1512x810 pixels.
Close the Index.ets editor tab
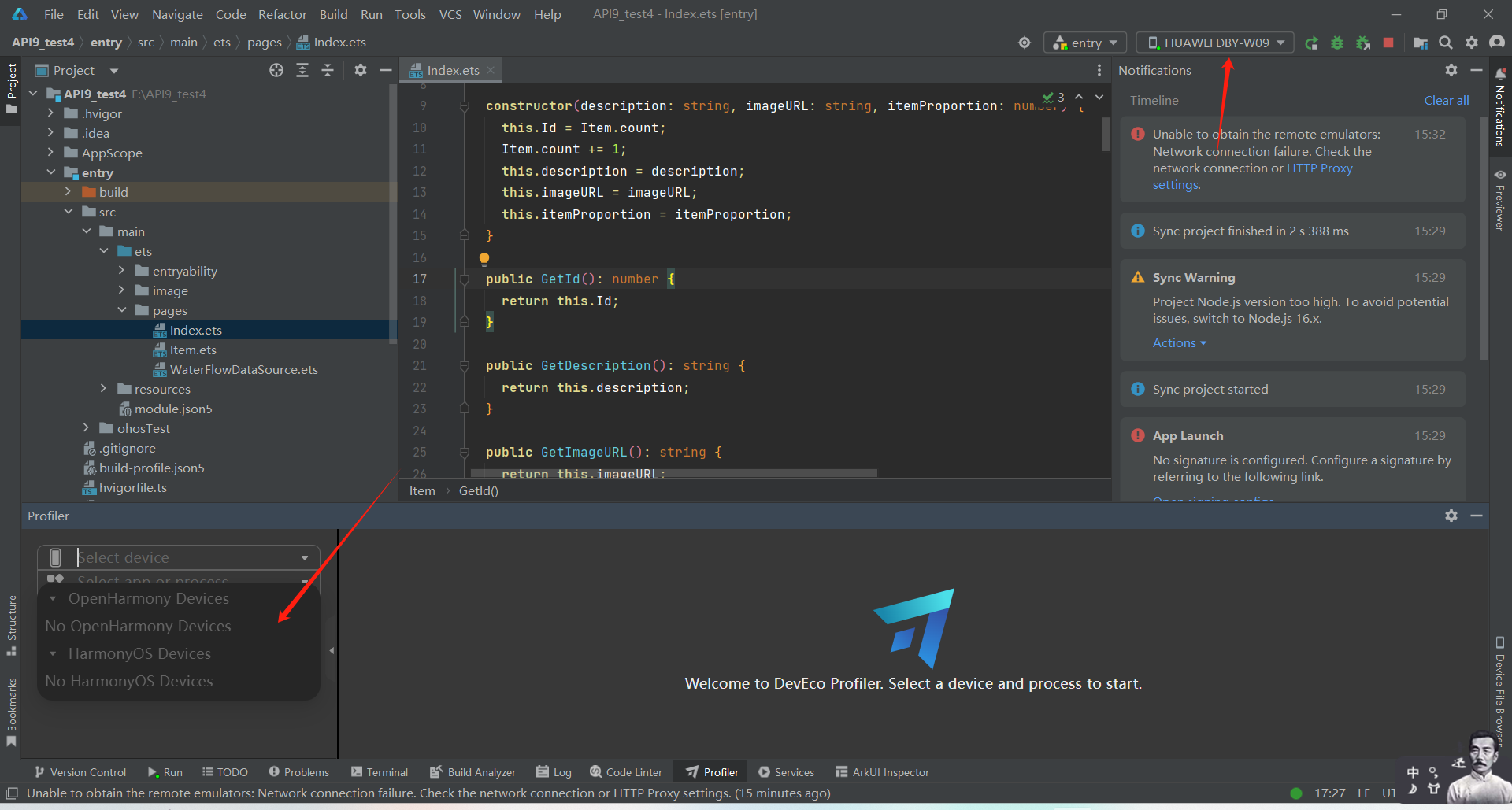click(x=491, y=70)
